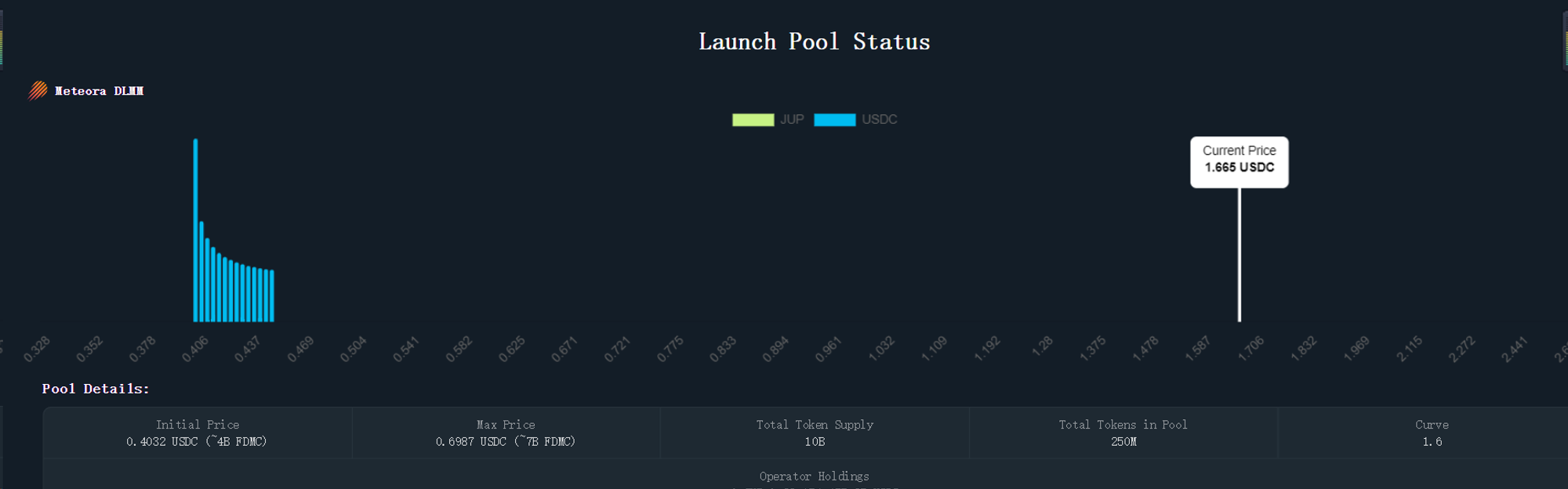This screenshot has width=1568, height=489.
Task: Click the Launch Pool Status heading
Action: tap(814, 42)
